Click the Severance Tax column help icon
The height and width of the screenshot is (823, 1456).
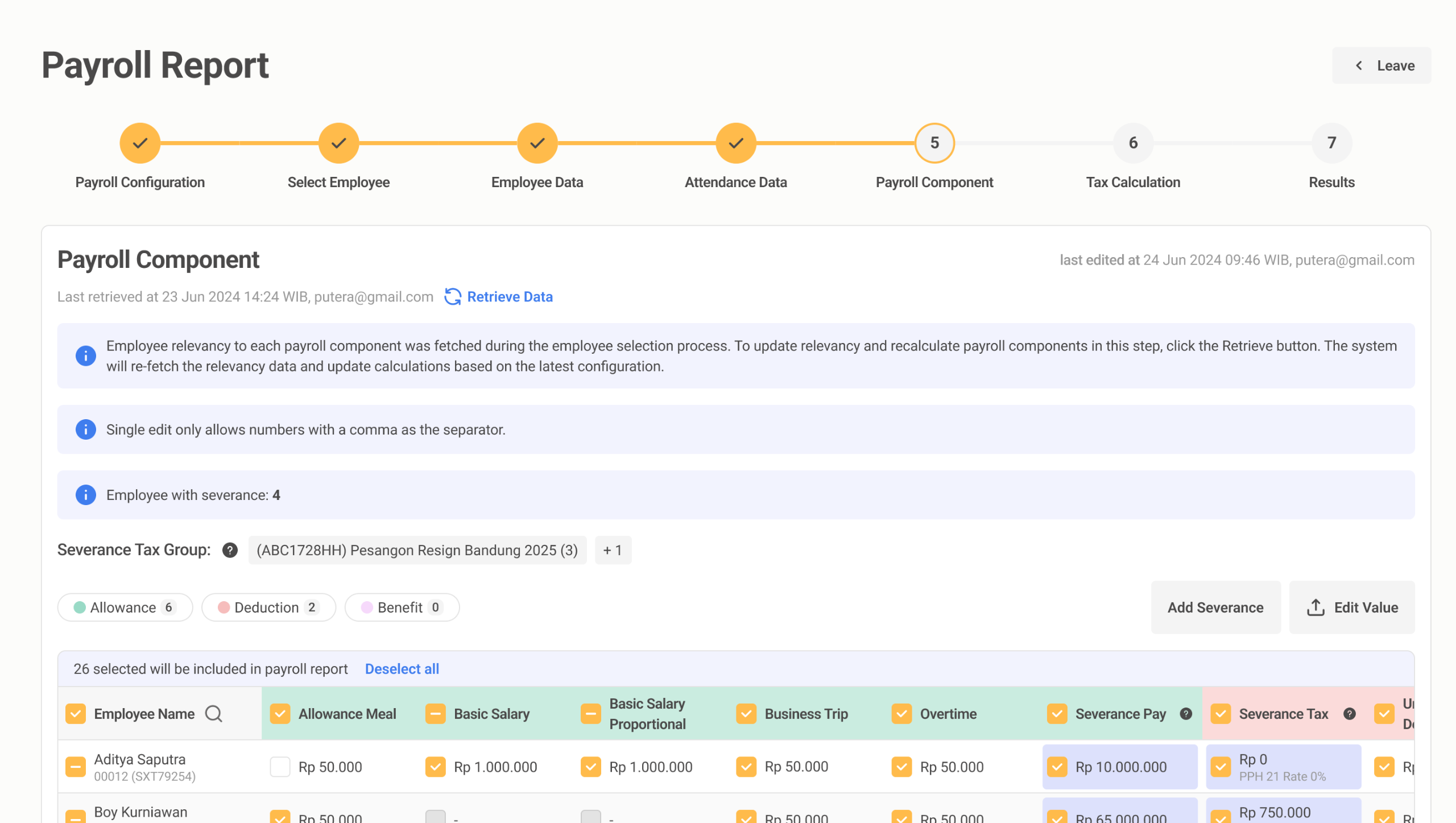click(x=1349, y=713)
